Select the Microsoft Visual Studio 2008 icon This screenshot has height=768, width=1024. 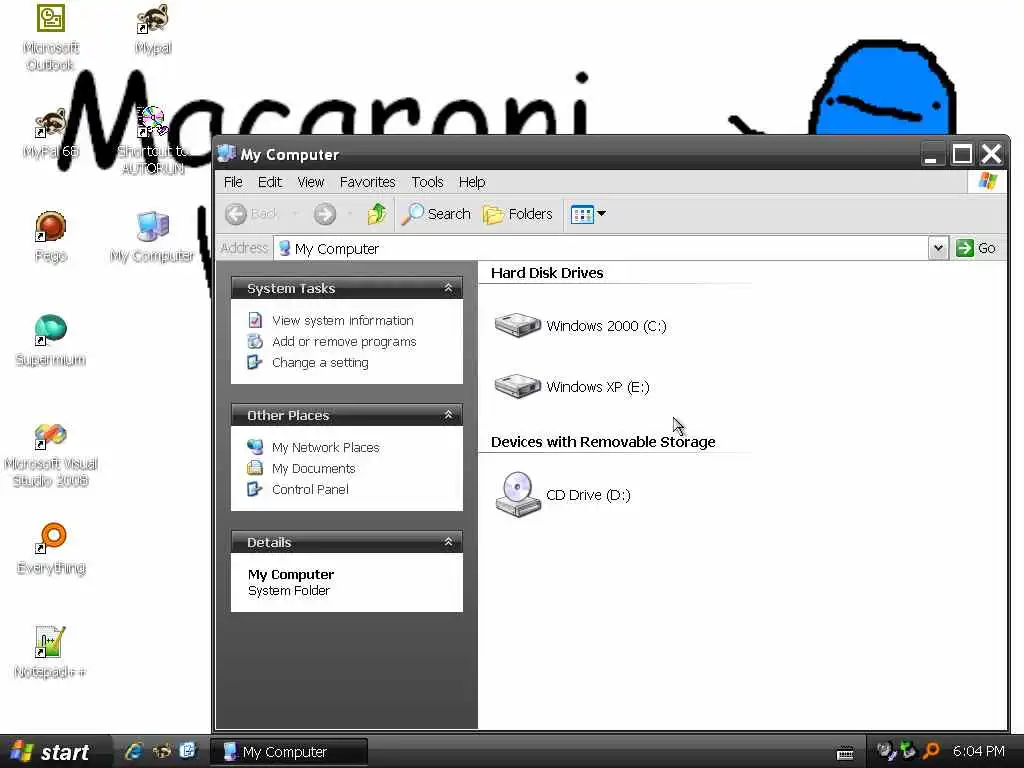51,453
